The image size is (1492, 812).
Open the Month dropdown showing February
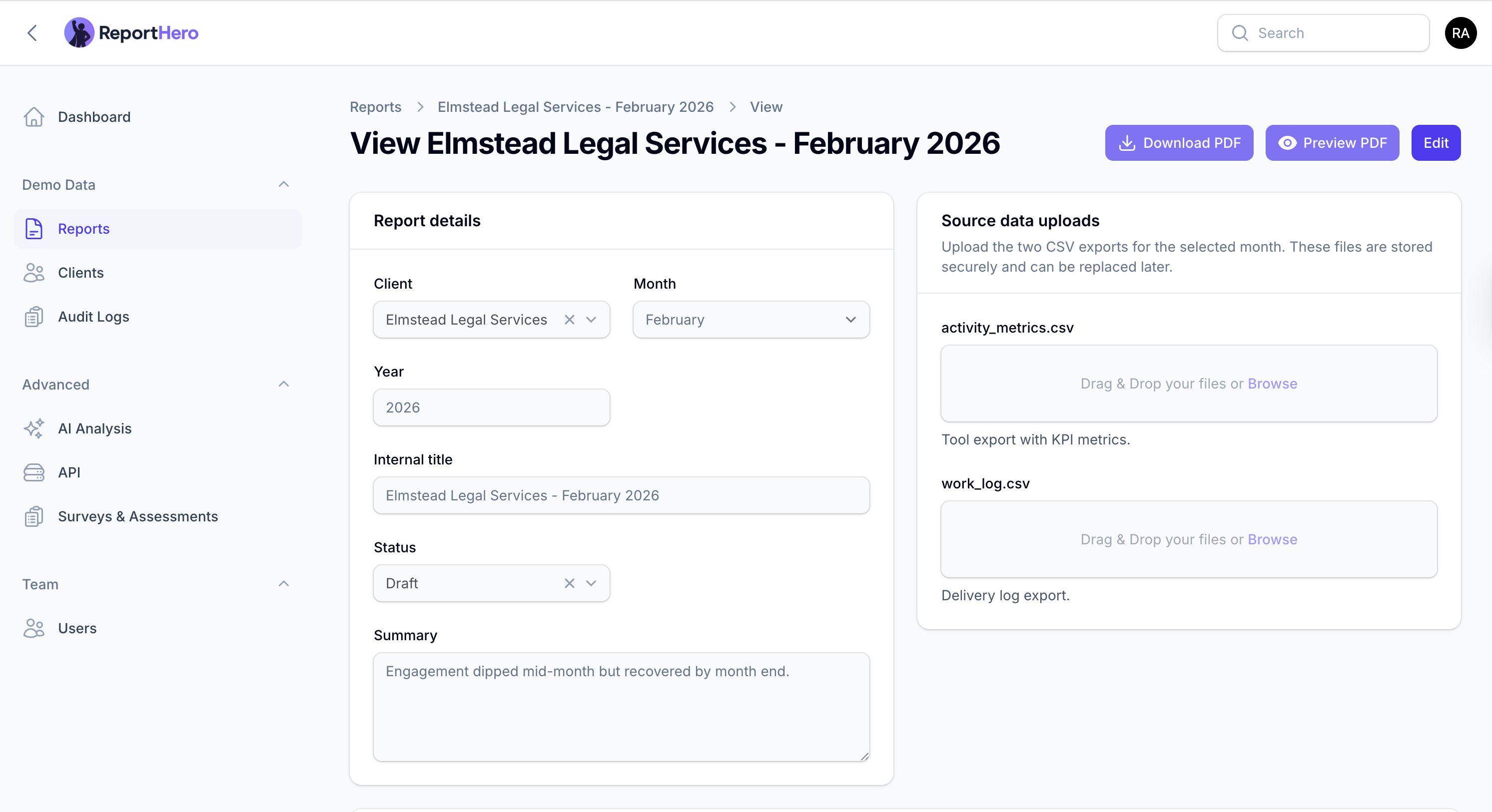(750, 320)
